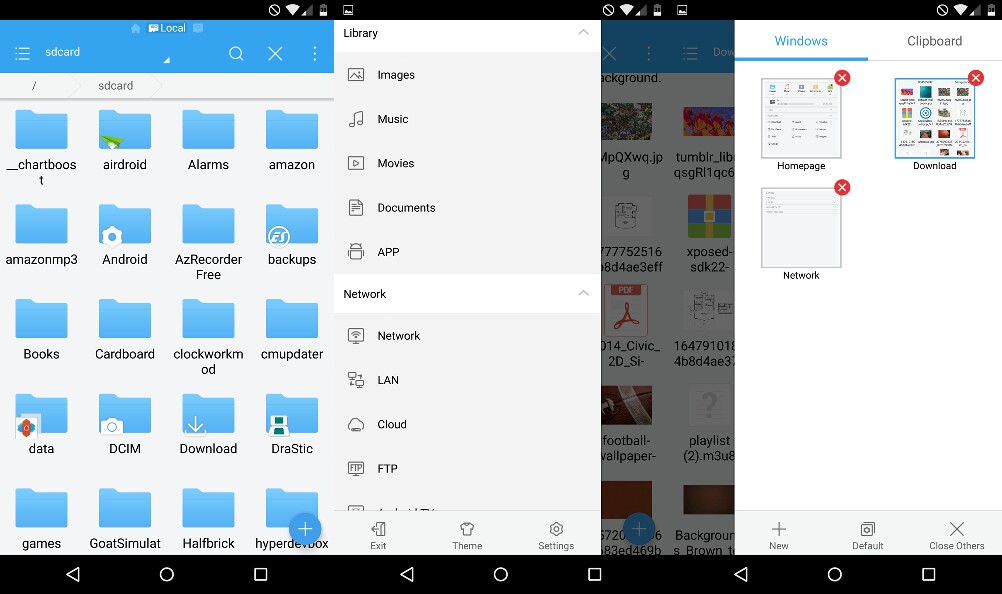
Task: Open the airdroid folder
Action: point(125,140)
